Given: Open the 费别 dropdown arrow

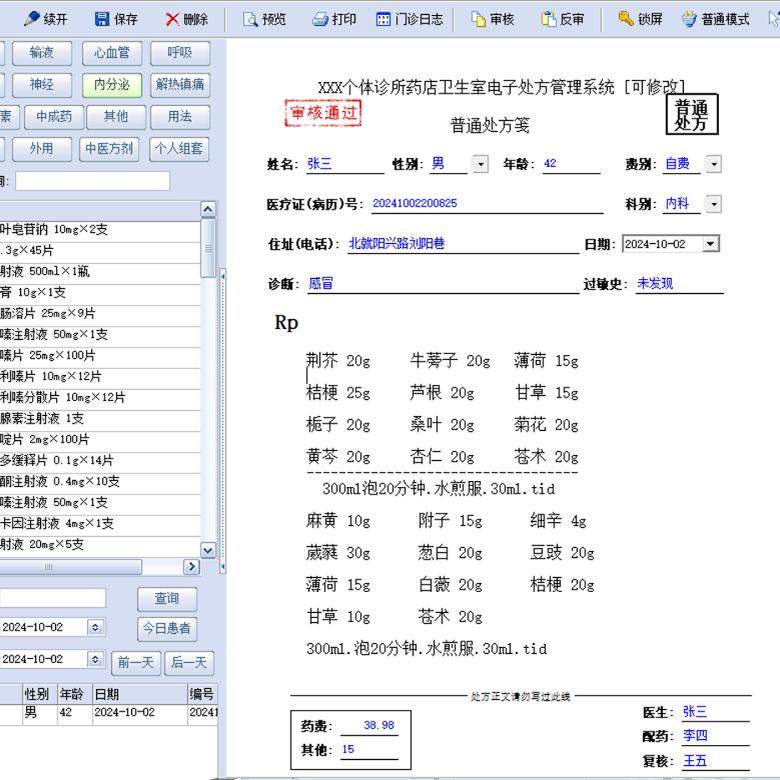Looking at the screenshot, I should [714, 164].
